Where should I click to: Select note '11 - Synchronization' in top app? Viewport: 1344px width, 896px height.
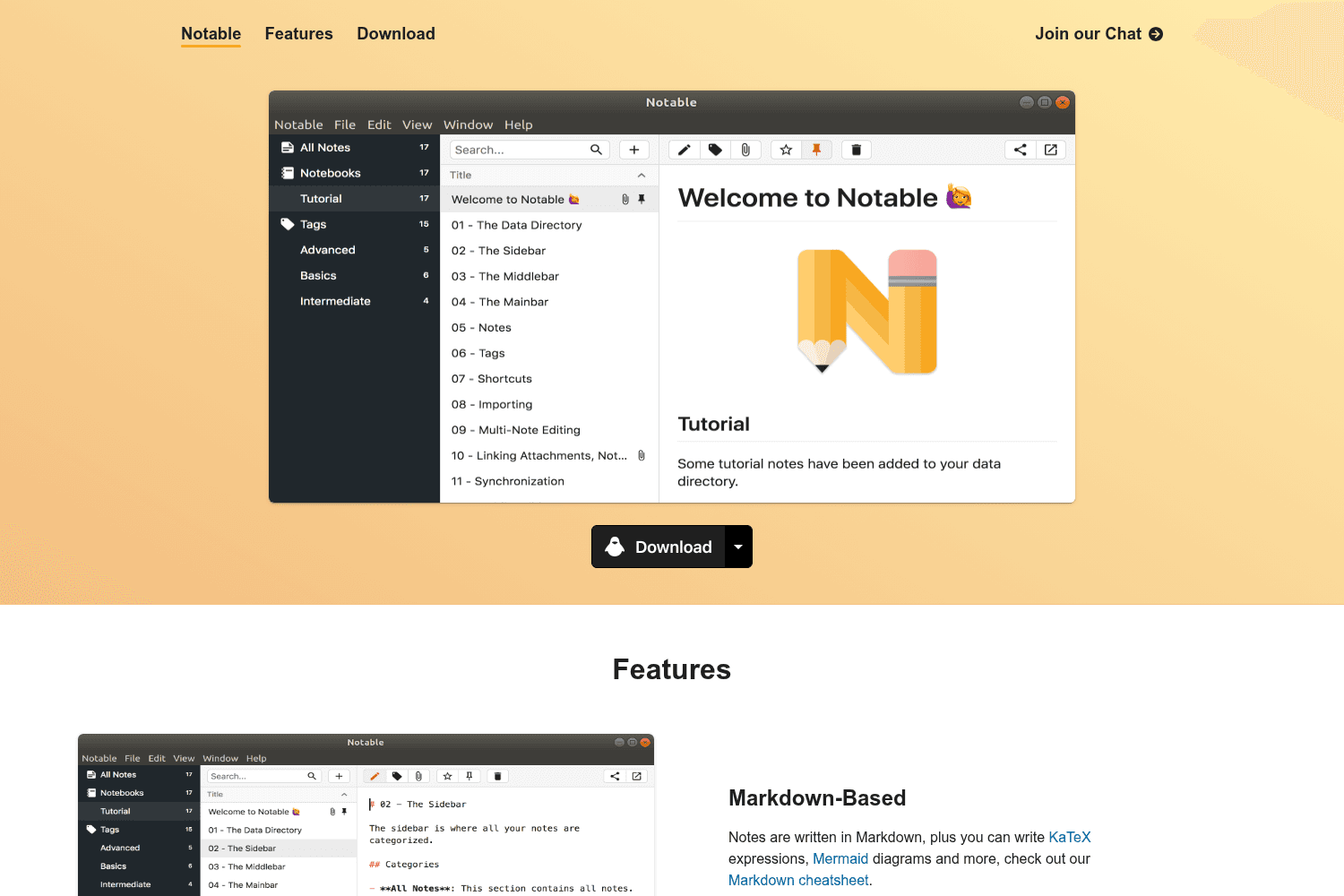pyautogui.click(x=549, y=481)
